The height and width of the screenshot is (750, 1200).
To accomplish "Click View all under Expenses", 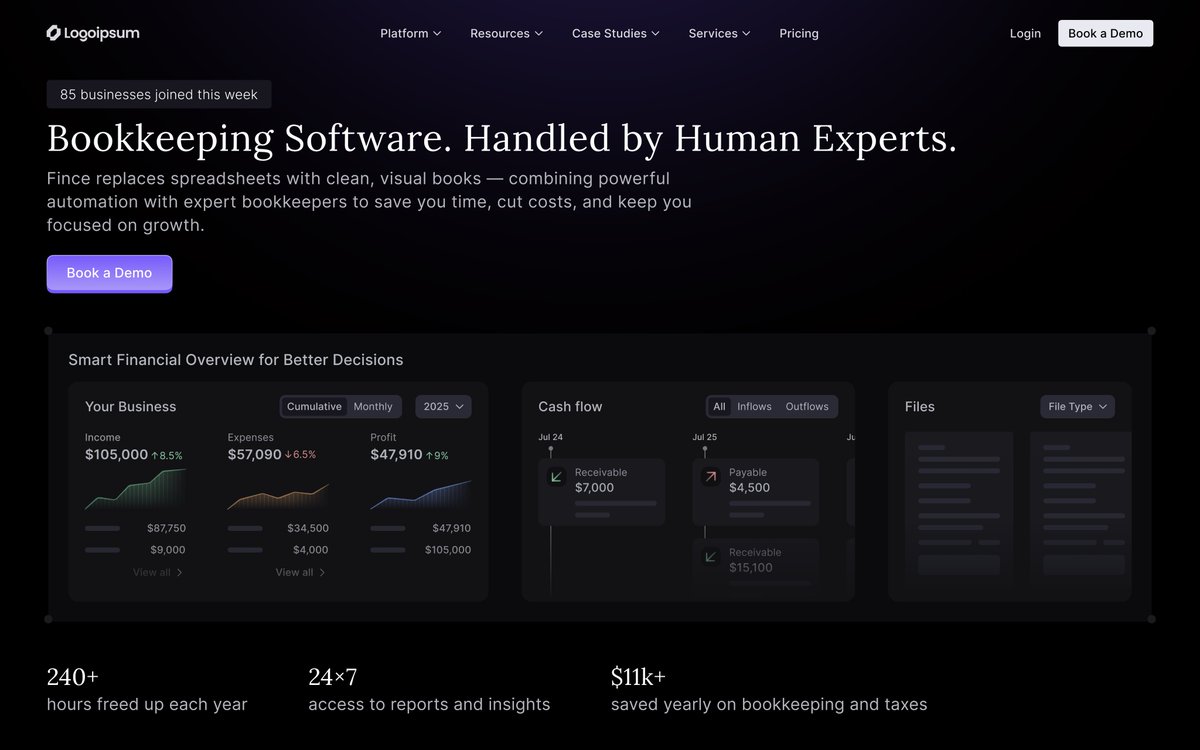I will click(301, 573).
